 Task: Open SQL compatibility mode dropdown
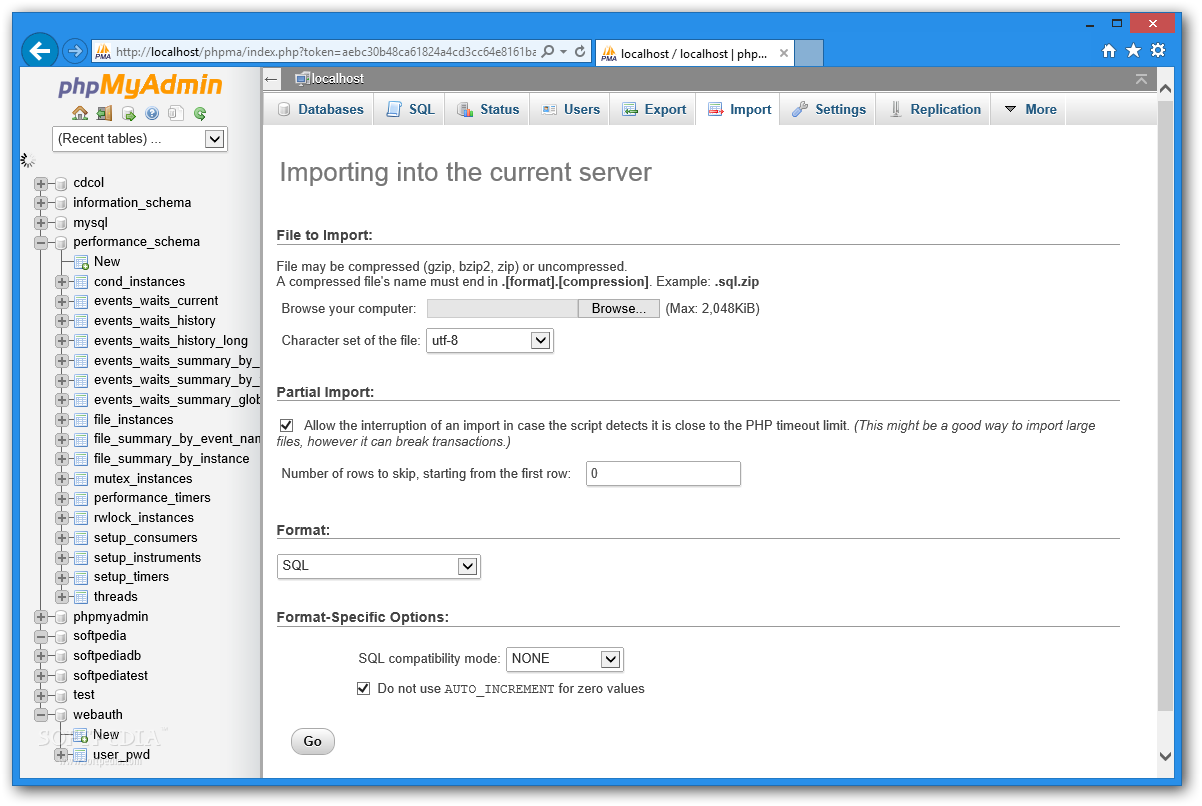565,659
